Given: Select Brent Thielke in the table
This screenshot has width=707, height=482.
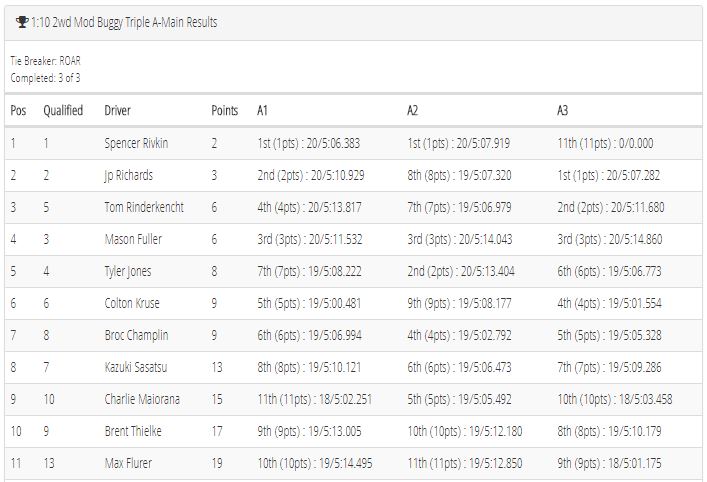Looking at the screenshot, I should [x=133, y=432].
